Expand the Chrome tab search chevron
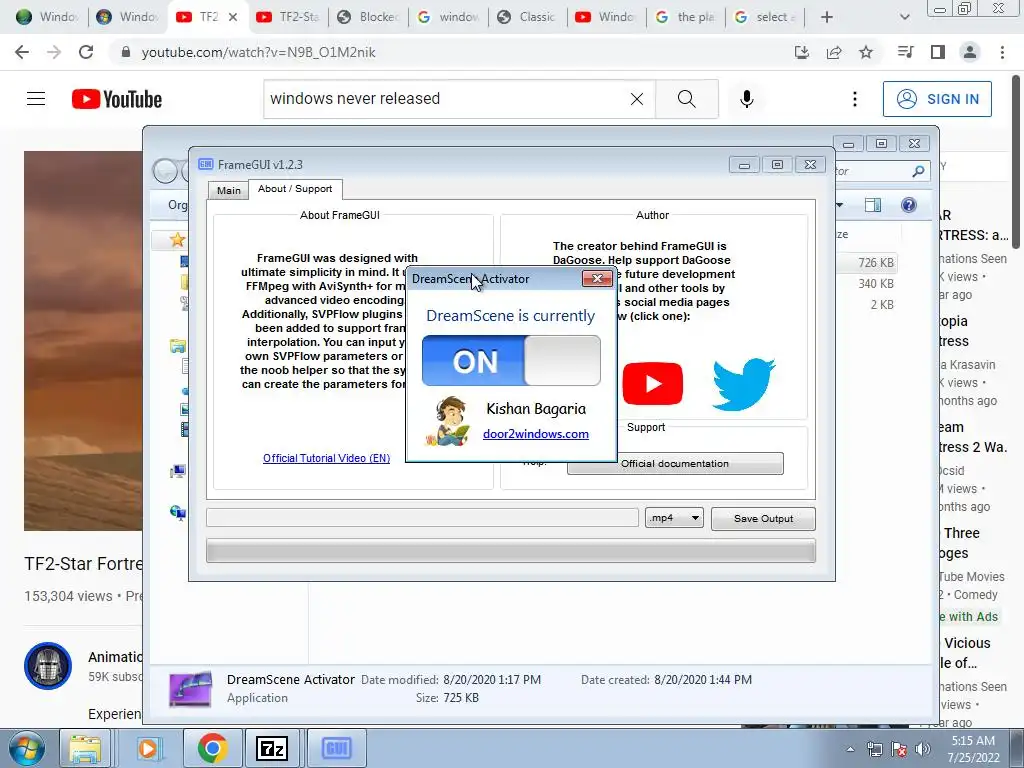1024x768 pixels. tap(904, 17)
